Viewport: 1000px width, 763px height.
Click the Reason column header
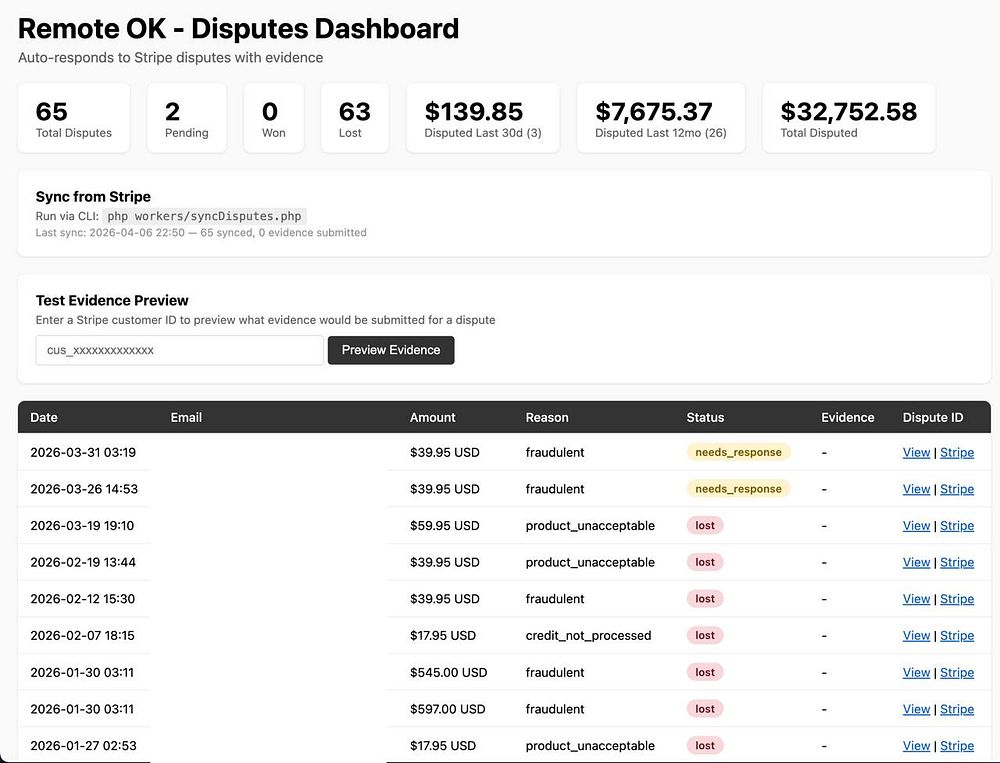click(547, 417)
